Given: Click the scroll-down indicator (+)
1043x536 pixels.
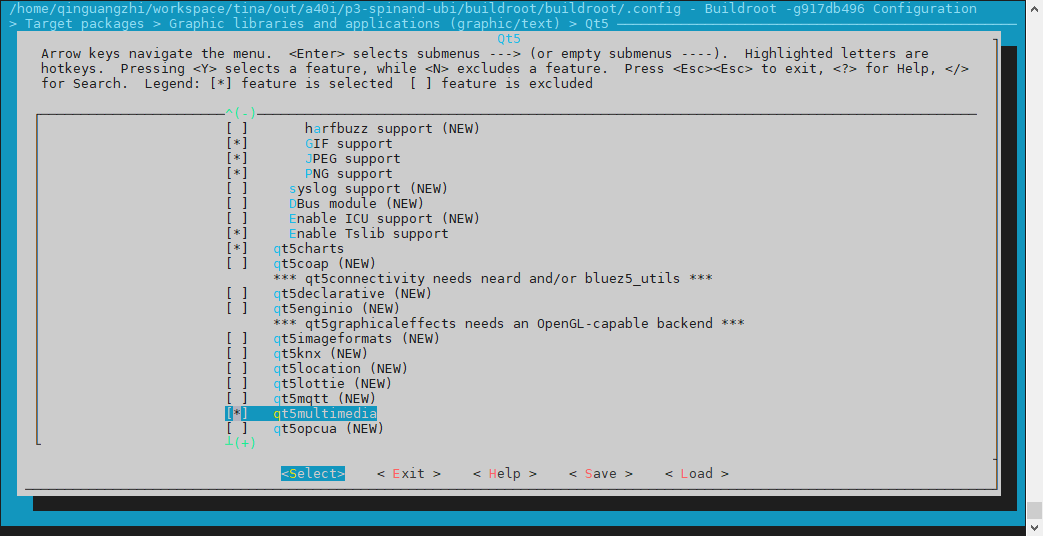Looking at the screenshot, I should [240, 443].
